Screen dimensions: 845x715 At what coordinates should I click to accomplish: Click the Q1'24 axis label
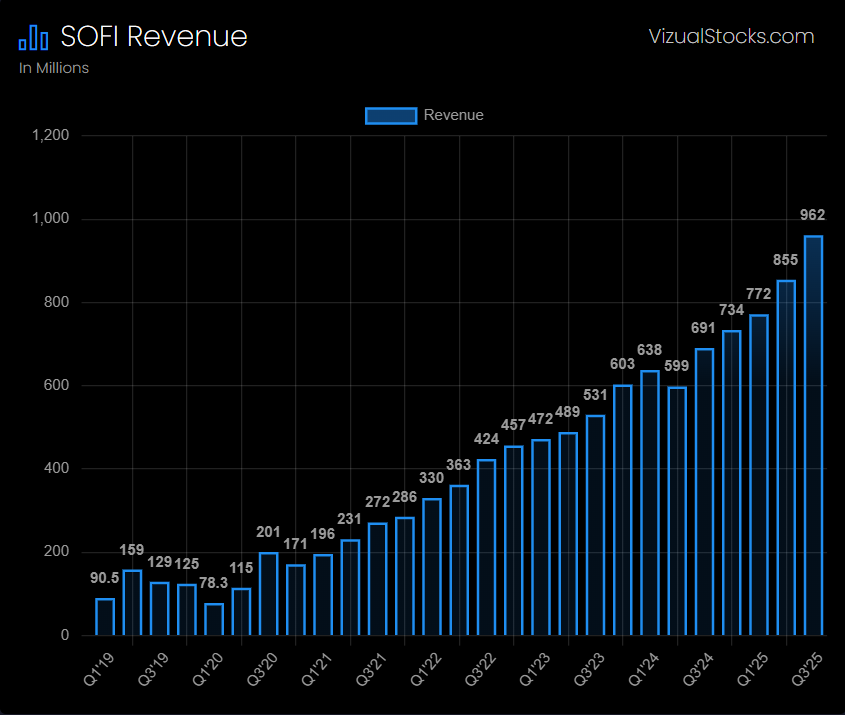(645, 669)
